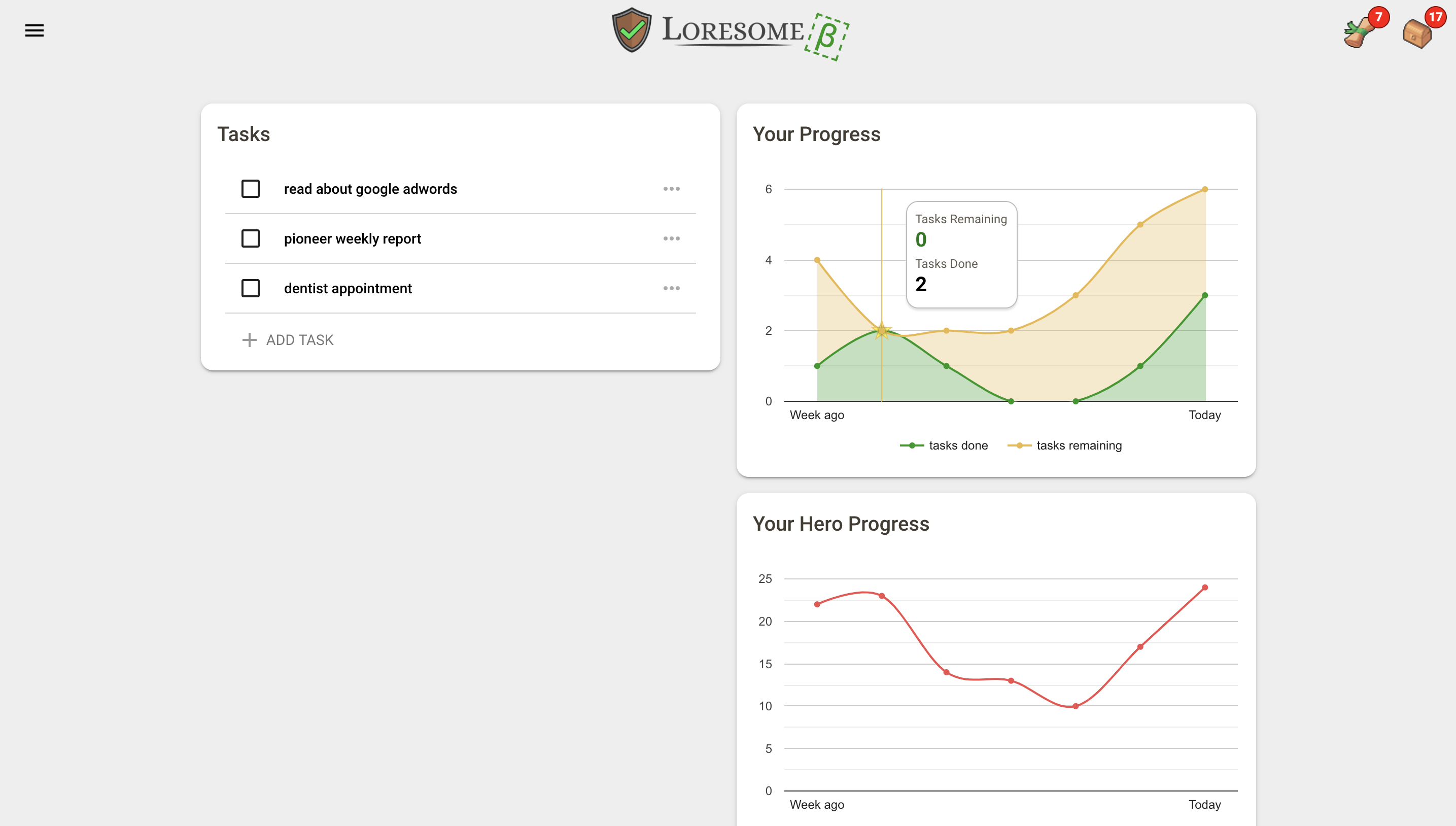Open treasure chest with badge 17
Screen dimensions: 1456x826
click(1417, 33)
